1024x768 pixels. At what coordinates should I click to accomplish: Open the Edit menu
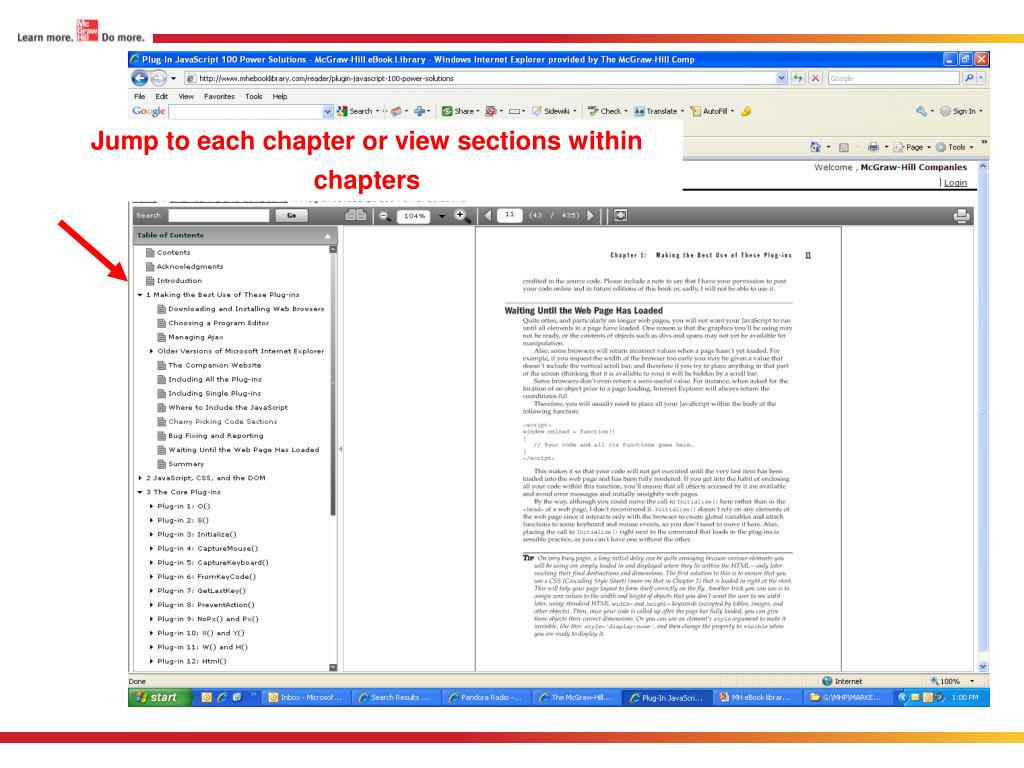(x=161, y=97)
